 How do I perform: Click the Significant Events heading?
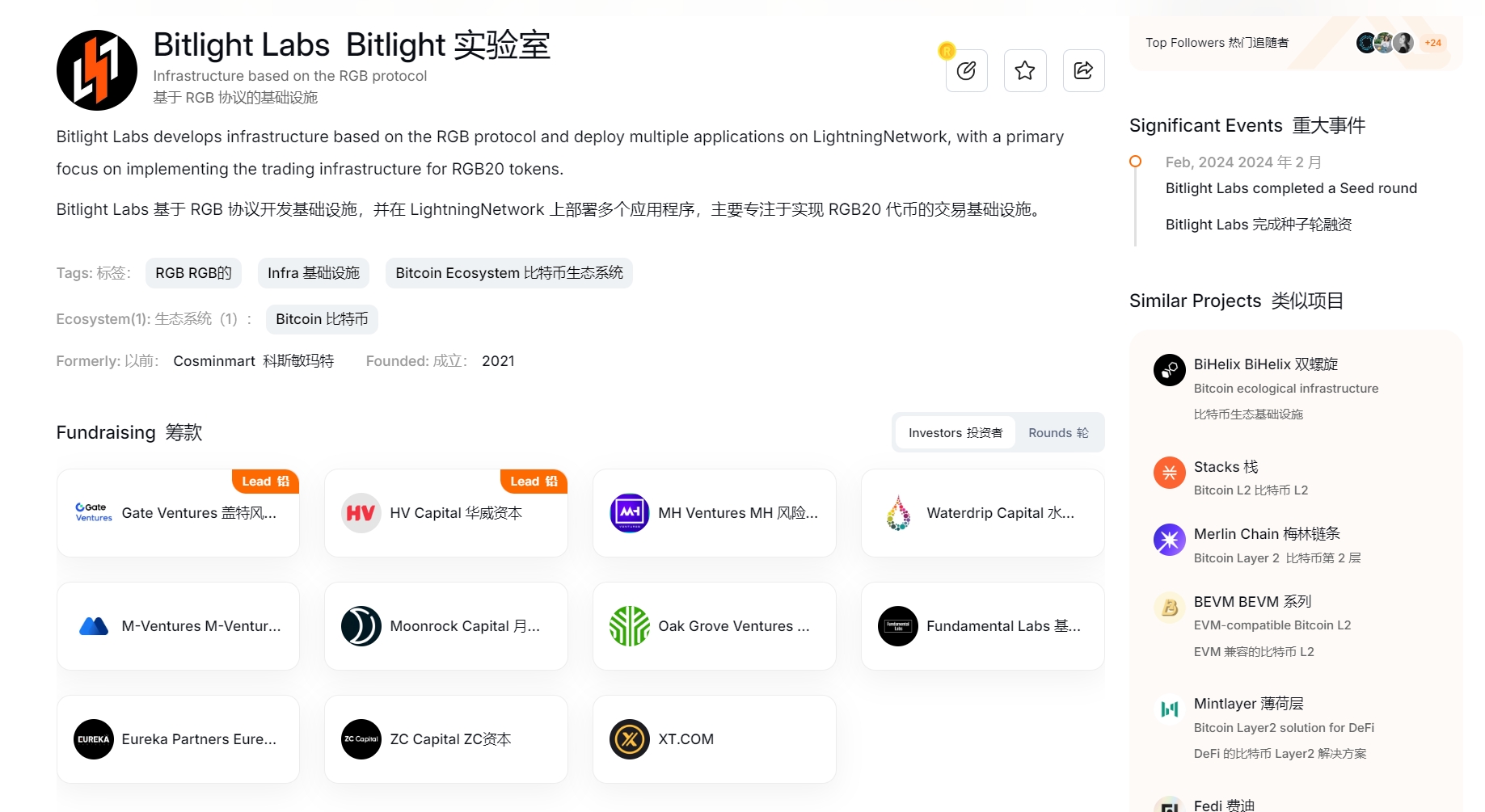[x=1247, y=126]
